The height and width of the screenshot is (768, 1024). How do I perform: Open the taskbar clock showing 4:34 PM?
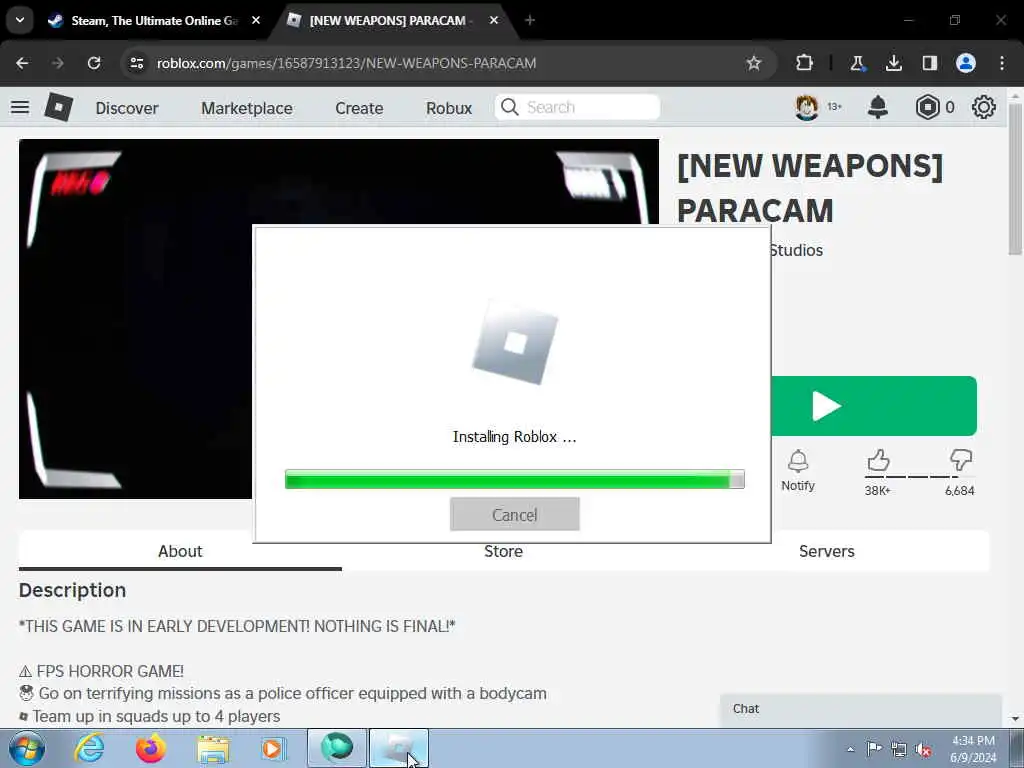coord(973,749)
